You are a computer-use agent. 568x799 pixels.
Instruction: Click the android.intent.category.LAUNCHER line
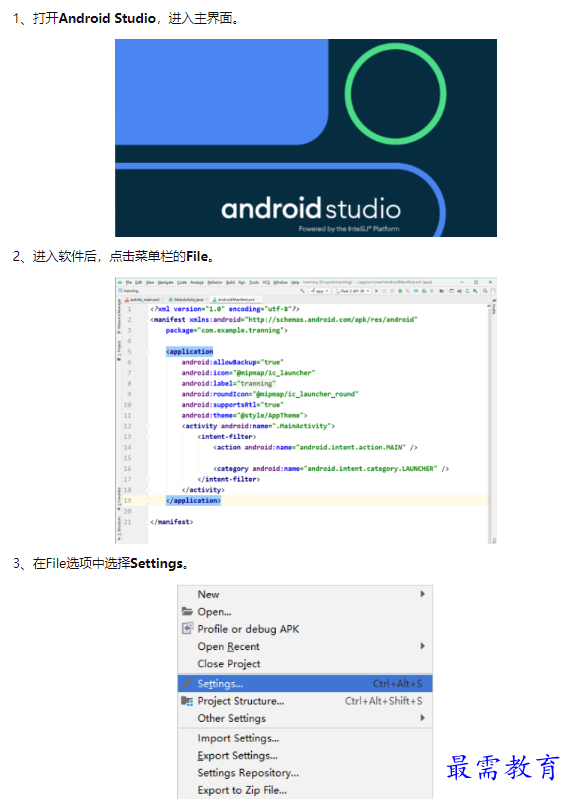point(331,468)
